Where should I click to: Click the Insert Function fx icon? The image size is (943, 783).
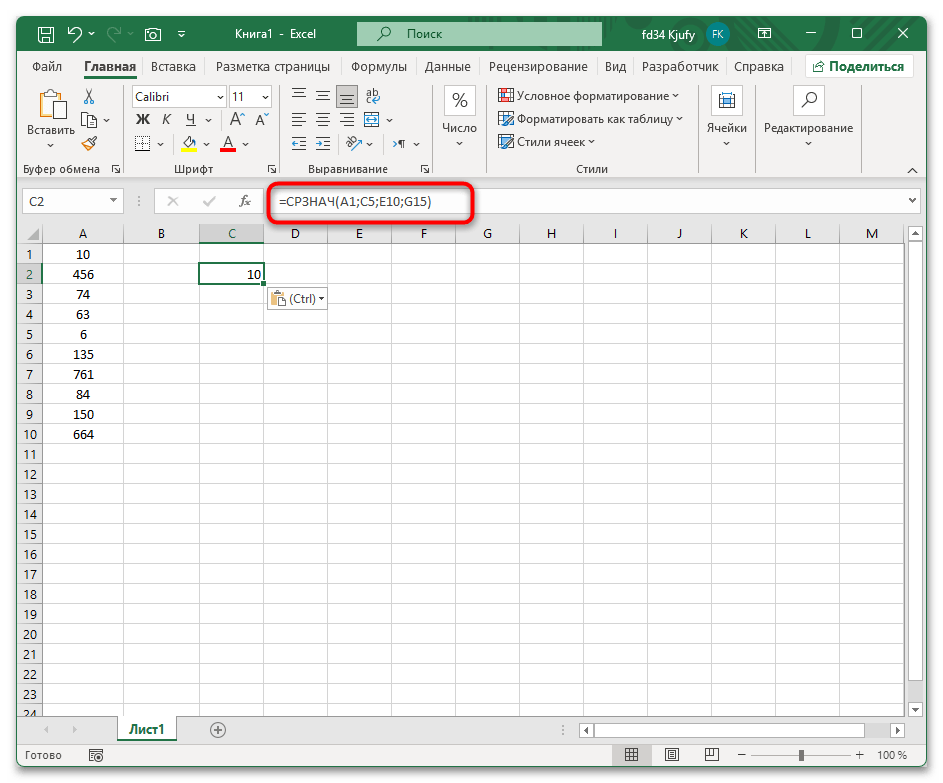[245, 201]
